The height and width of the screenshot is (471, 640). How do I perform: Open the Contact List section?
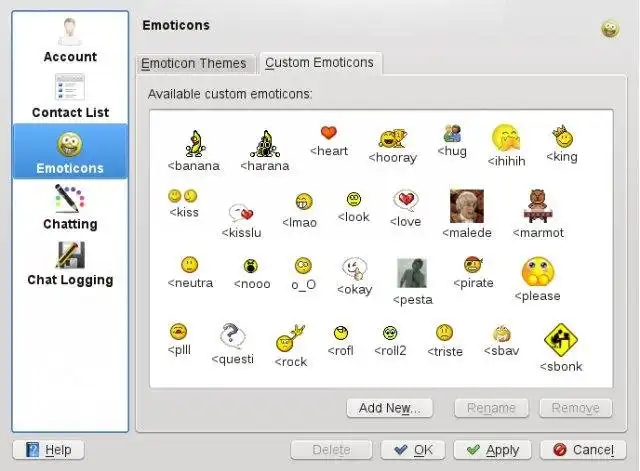[x=70, y=96]
